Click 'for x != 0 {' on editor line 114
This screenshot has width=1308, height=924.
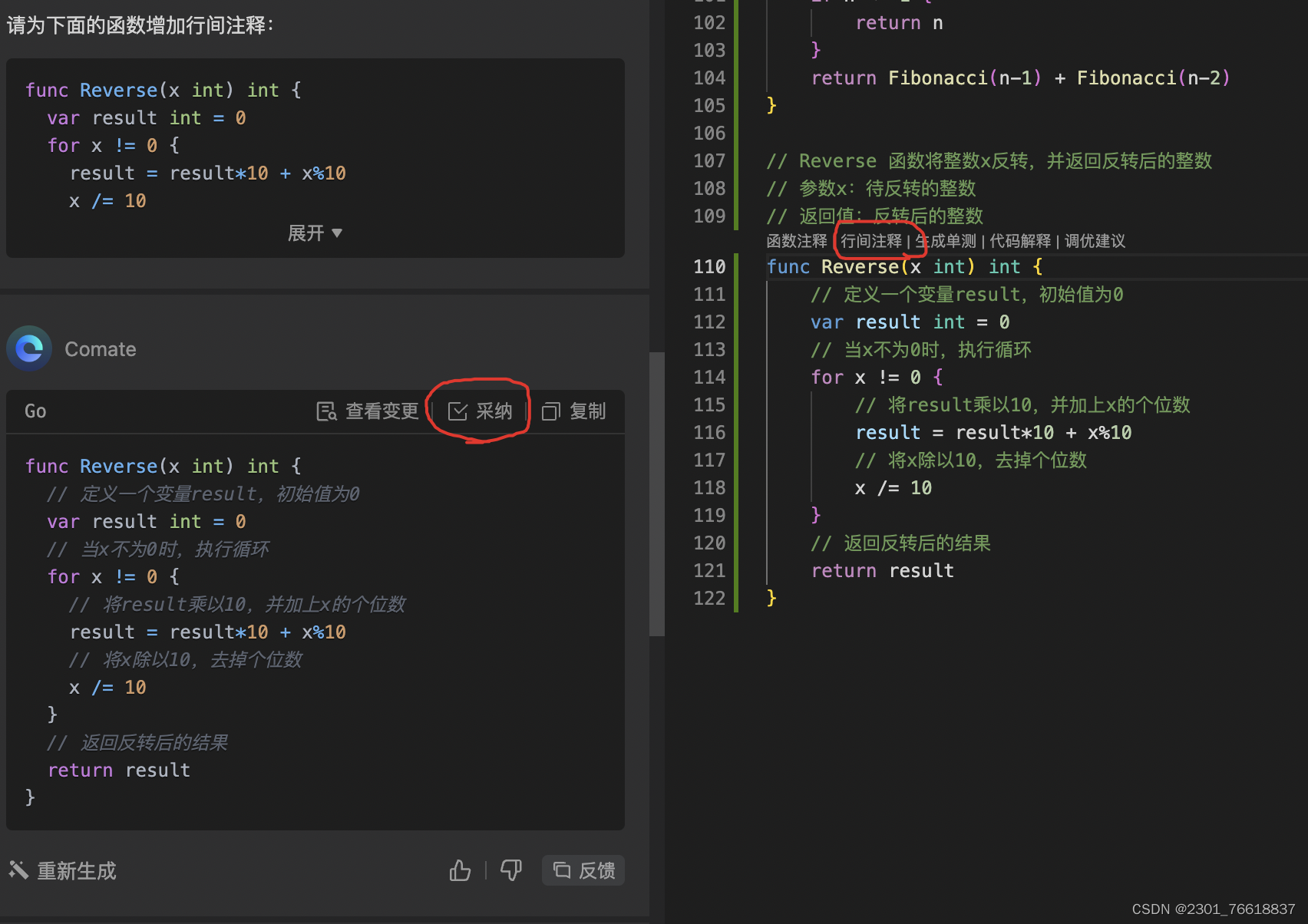click(x=877, y=378)
